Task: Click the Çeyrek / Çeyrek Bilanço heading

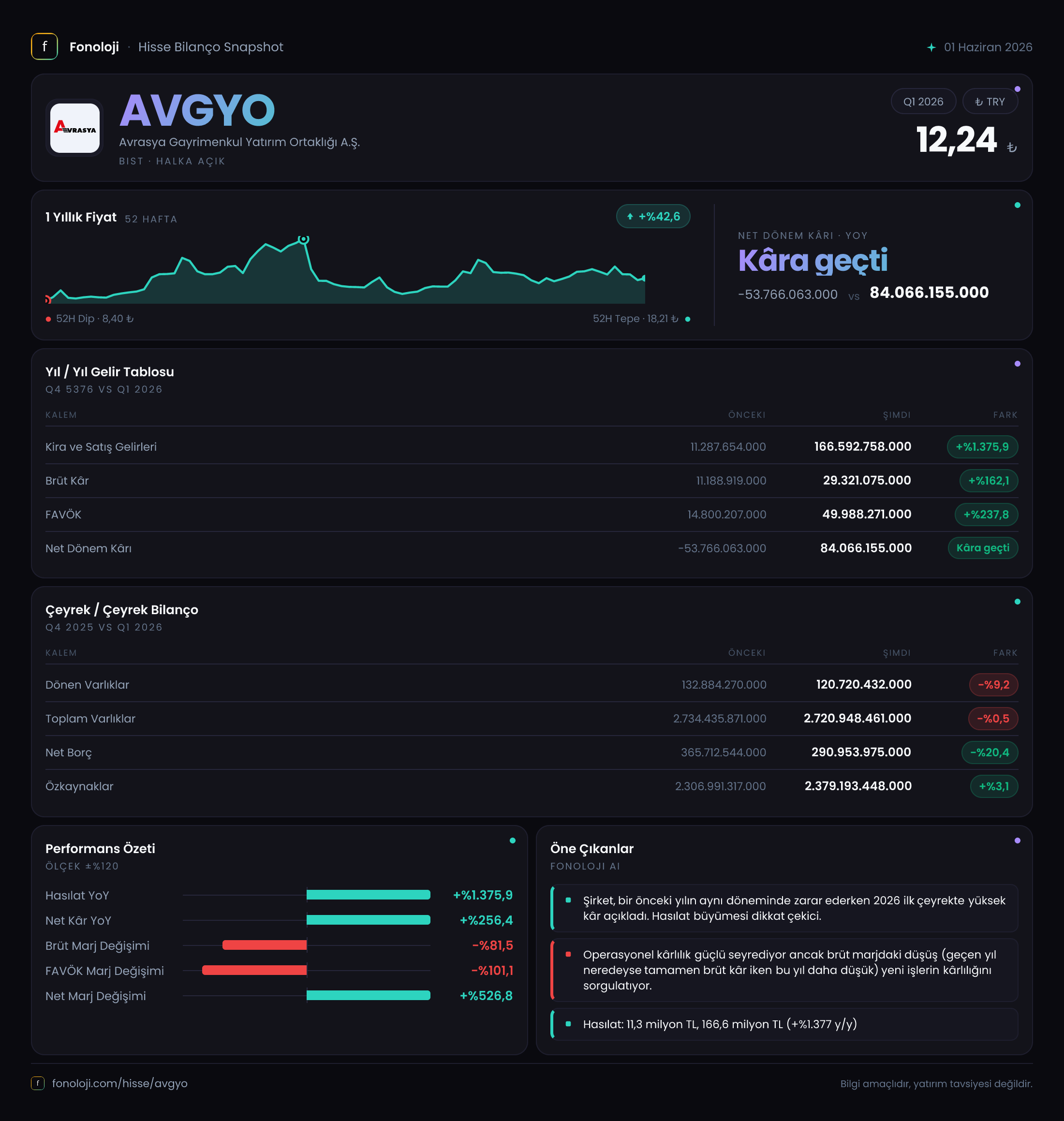Action: (x=122, y=609)
